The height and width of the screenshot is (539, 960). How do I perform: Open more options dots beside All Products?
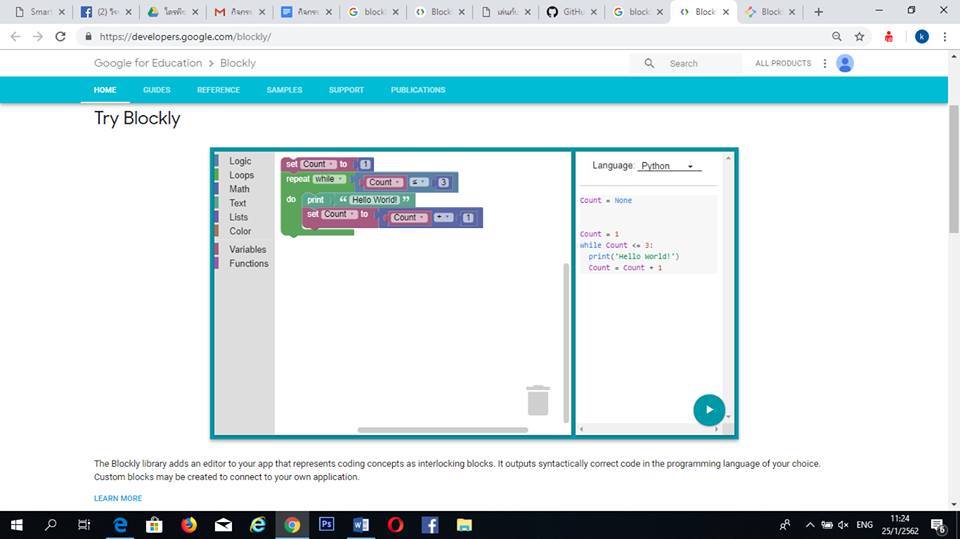pos(825,63)
